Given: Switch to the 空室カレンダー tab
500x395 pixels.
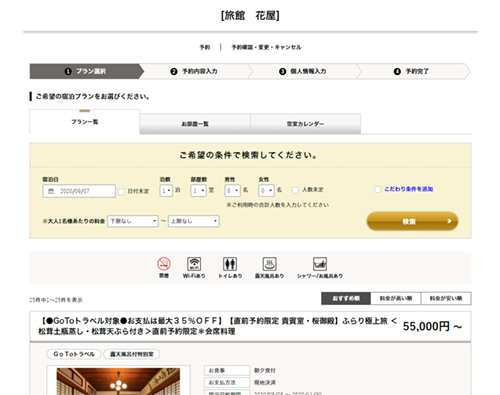Looking at the screenshot, I should [x=305, y=124].
